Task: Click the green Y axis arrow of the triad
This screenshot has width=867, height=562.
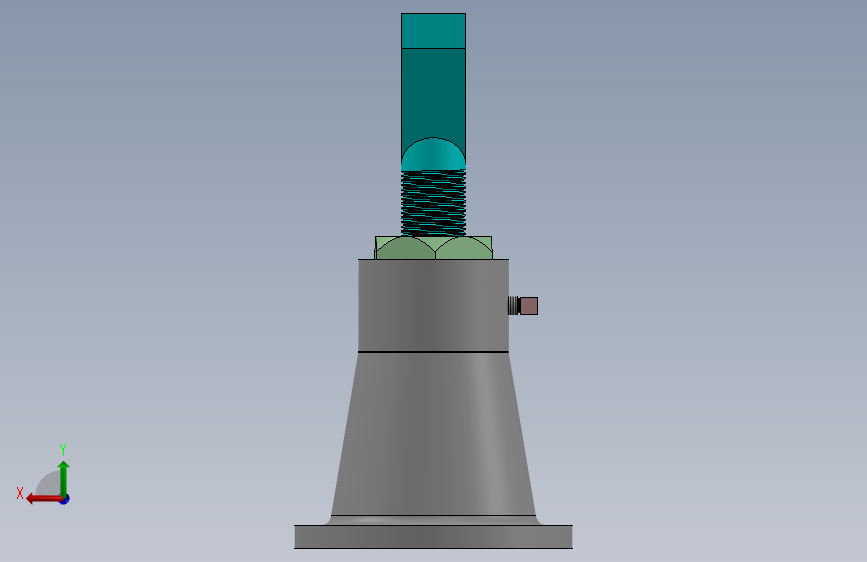Action: tap(64, 478)
